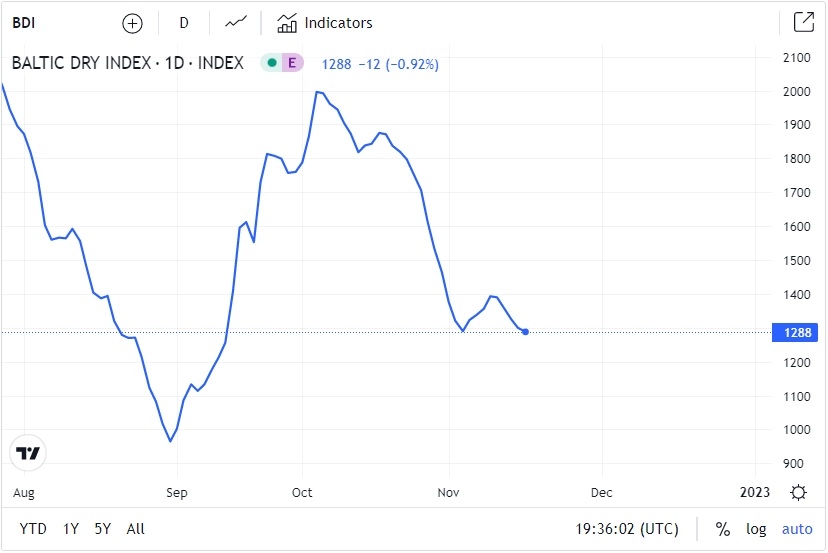The image size is (828, 553).
Task: Click the purple E data badge
Action: 292,63
